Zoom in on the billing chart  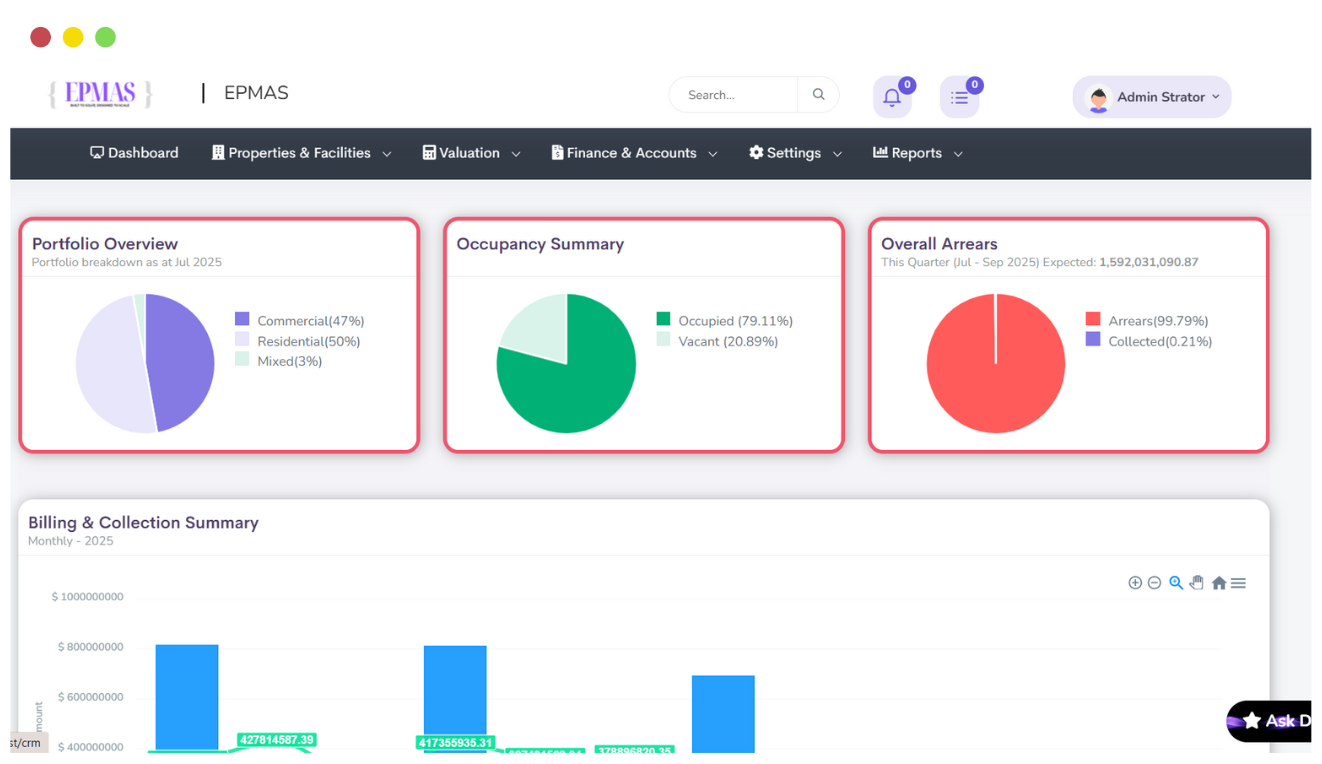(x=1135, y=583)
